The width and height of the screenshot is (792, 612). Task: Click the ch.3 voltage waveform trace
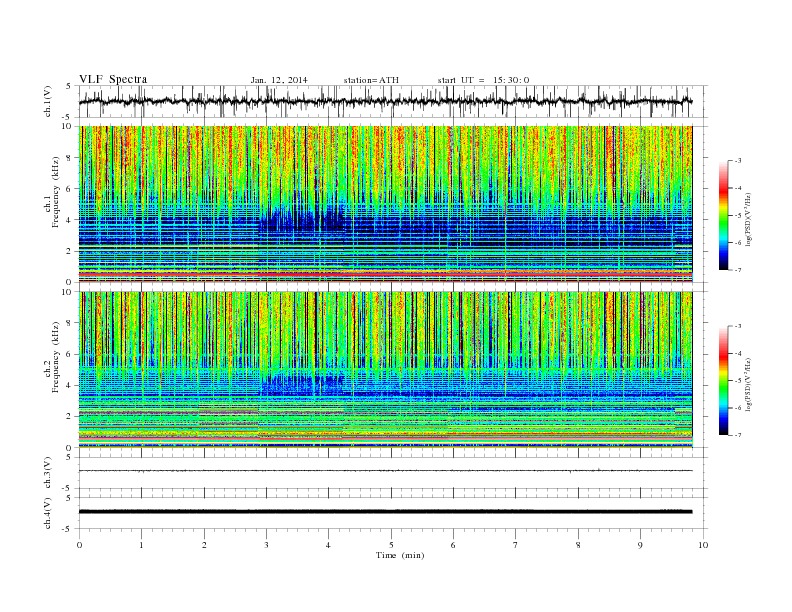click(x=385, y=471)
